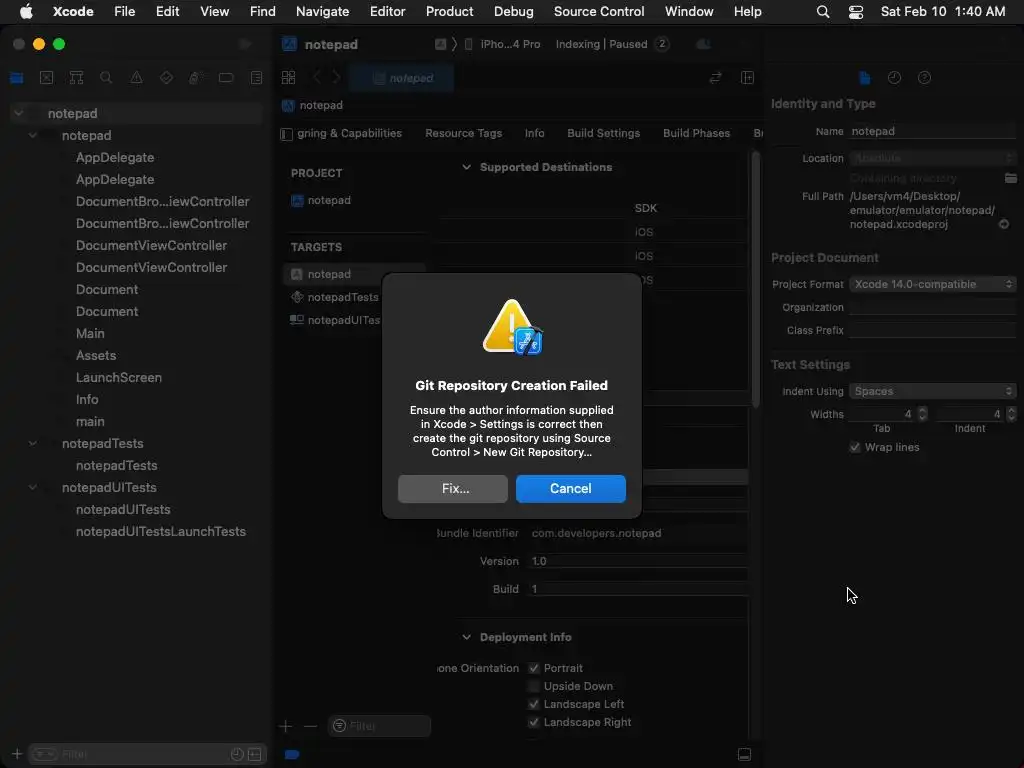Image resolution: width=1024 pixels, height=768 pixels.
Task: Switch to the Build Phases tab
Action: pyautogui.click(x=696, y=133)
